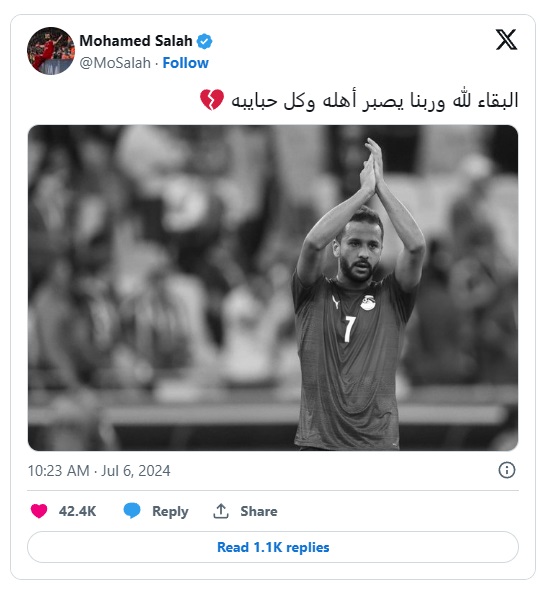Open the tweet info circle icon
The width and height of the screenshot is (546, 591).
click(x=507, y=470)
